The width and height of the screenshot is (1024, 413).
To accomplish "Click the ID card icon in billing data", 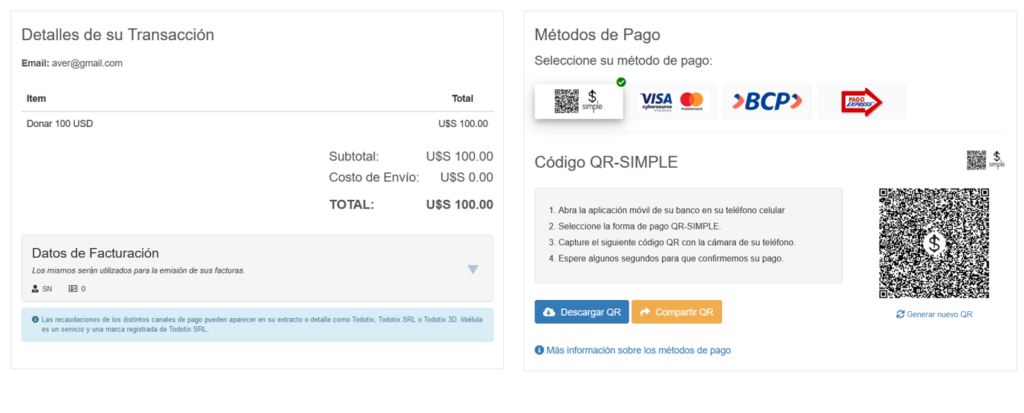I will tap(73, 288).
